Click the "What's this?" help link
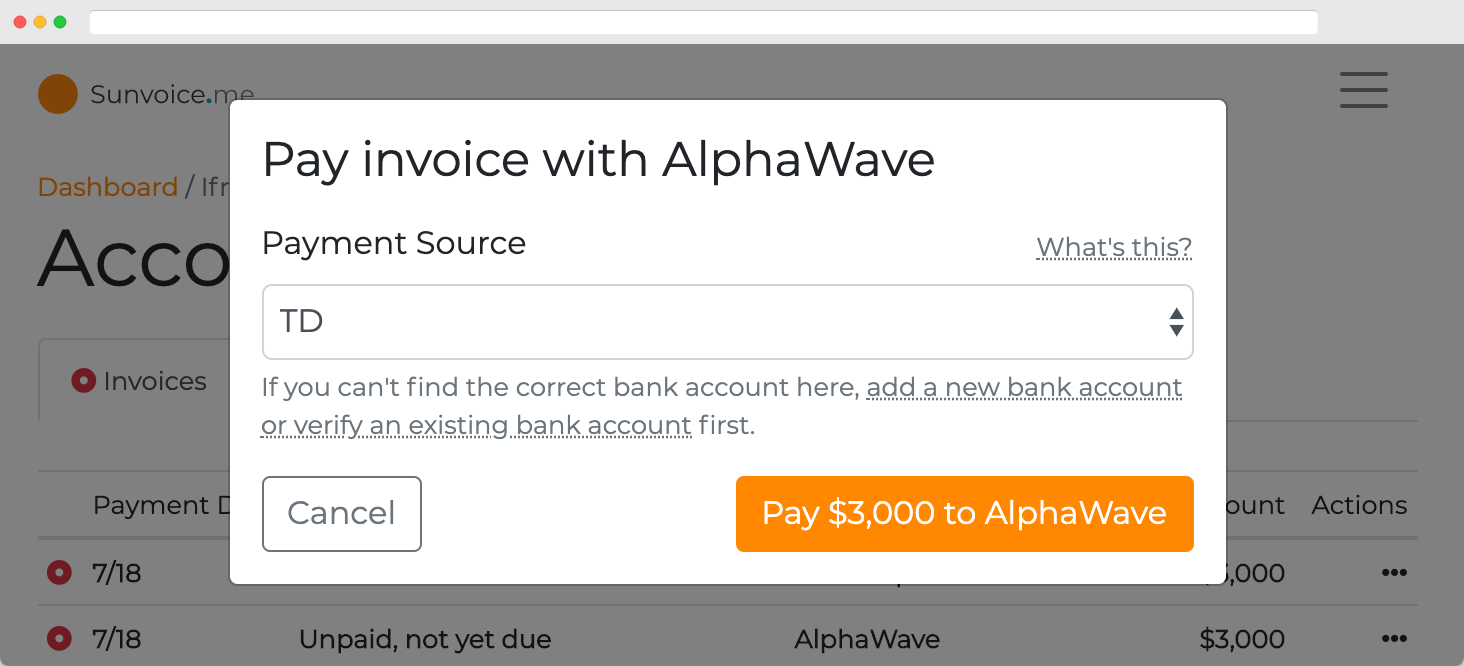 pos(1113,247)
